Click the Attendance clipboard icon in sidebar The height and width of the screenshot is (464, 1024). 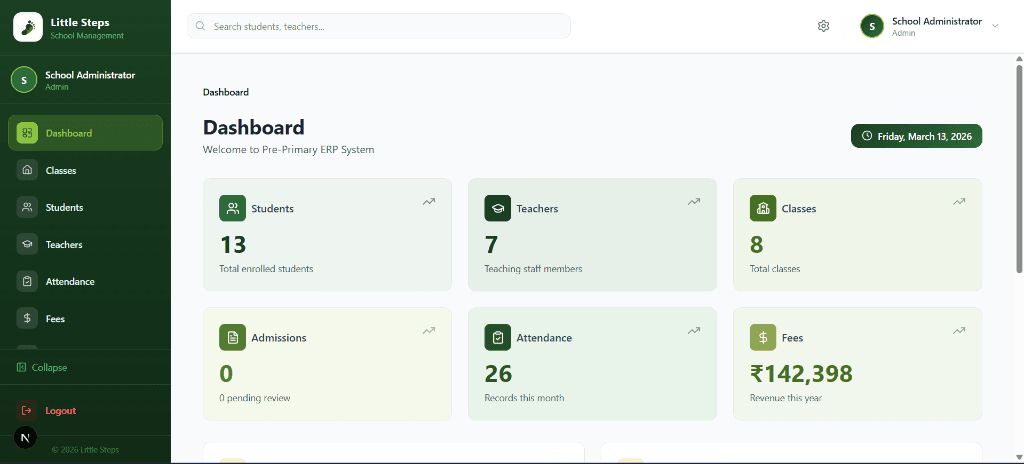pos(27,282)
